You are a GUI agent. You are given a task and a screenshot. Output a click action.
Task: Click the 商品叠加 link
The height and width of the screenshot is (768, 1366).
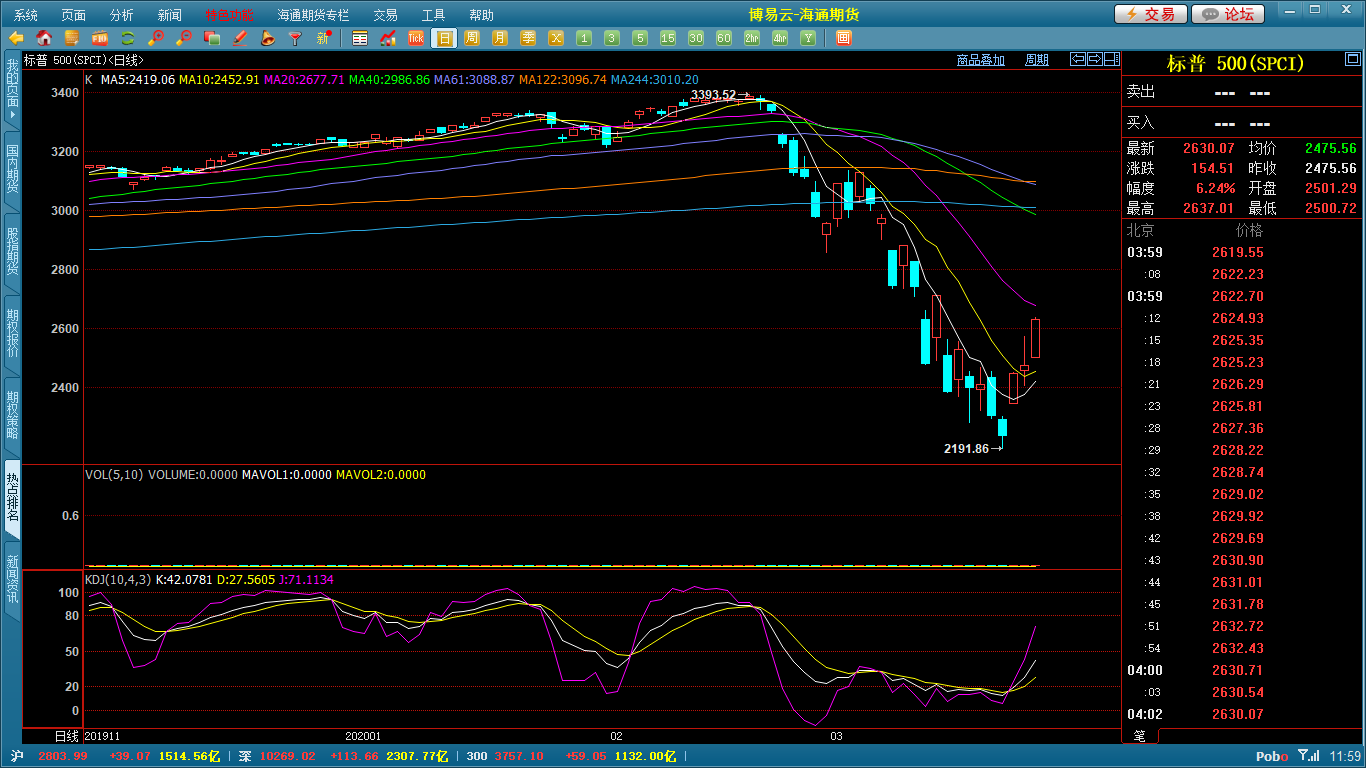(x=980, y=60)
